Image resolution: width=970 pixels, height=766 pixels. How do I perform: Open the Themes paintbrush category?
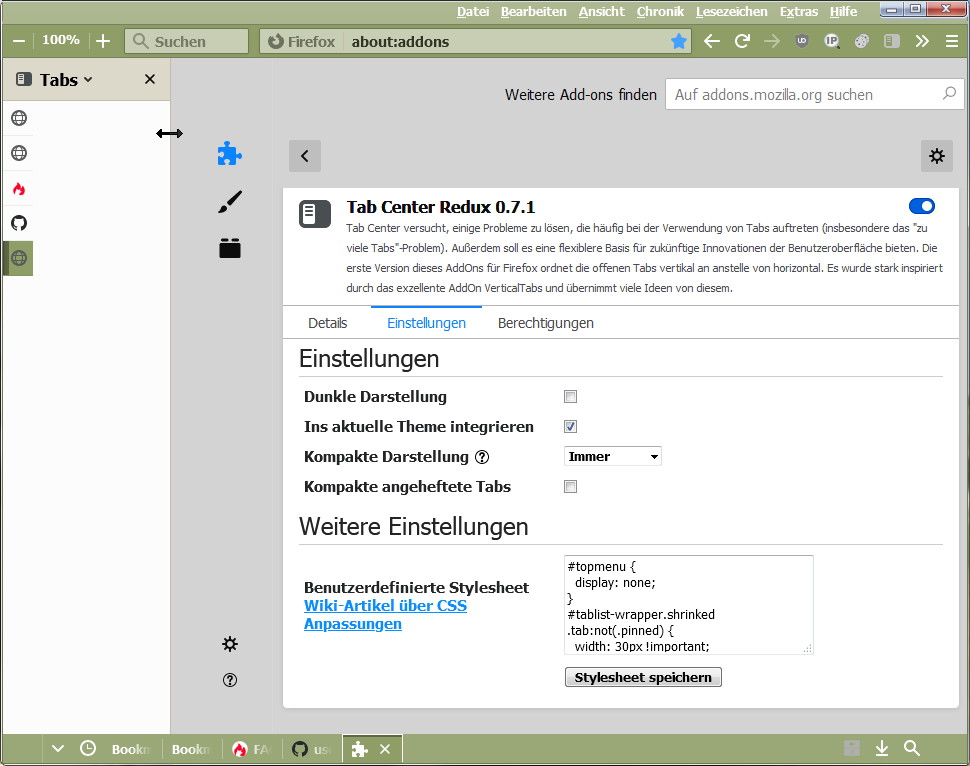click(x=230, y=202)
